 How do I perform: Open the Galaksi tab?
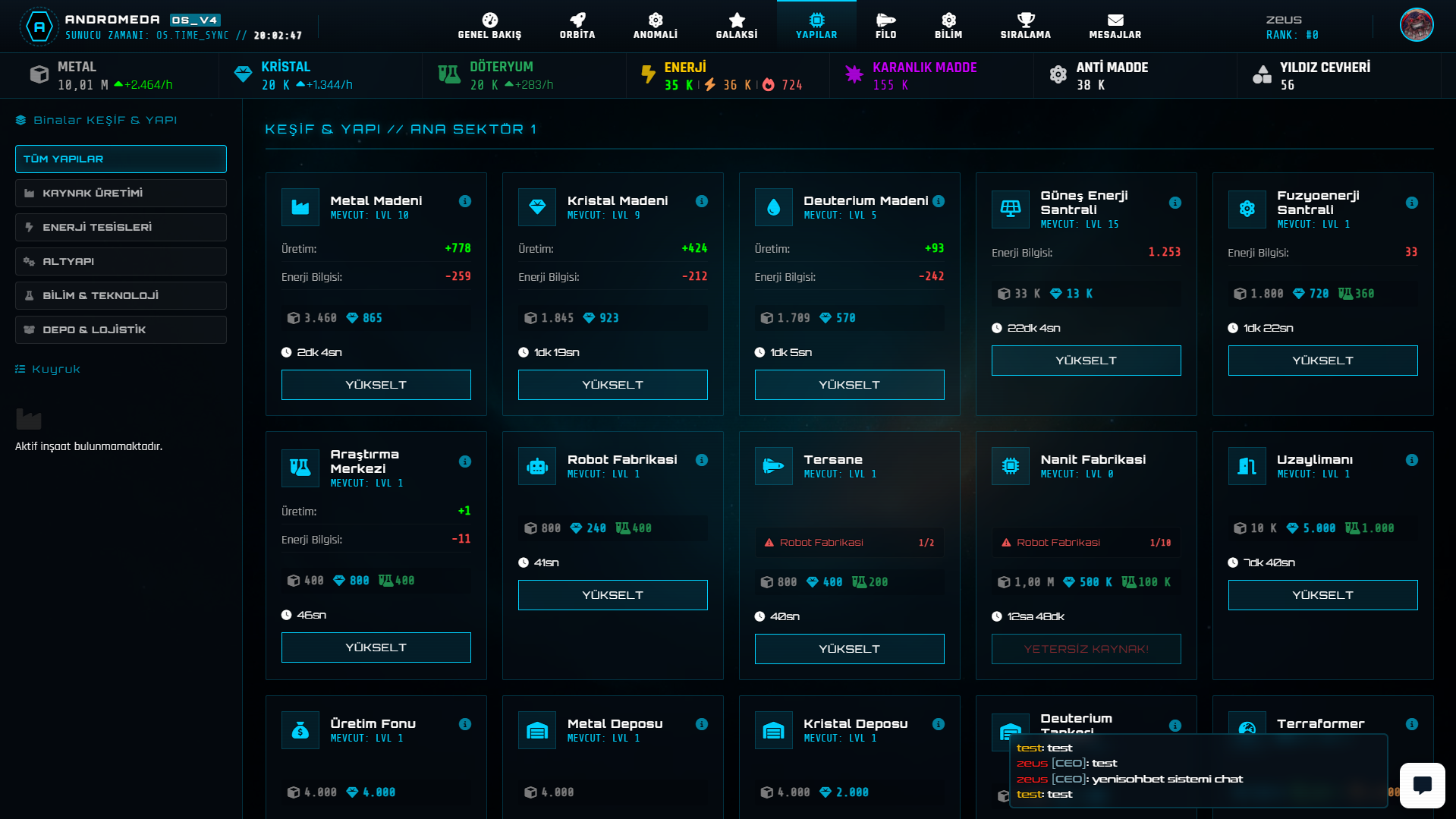(x=736, y=26)
